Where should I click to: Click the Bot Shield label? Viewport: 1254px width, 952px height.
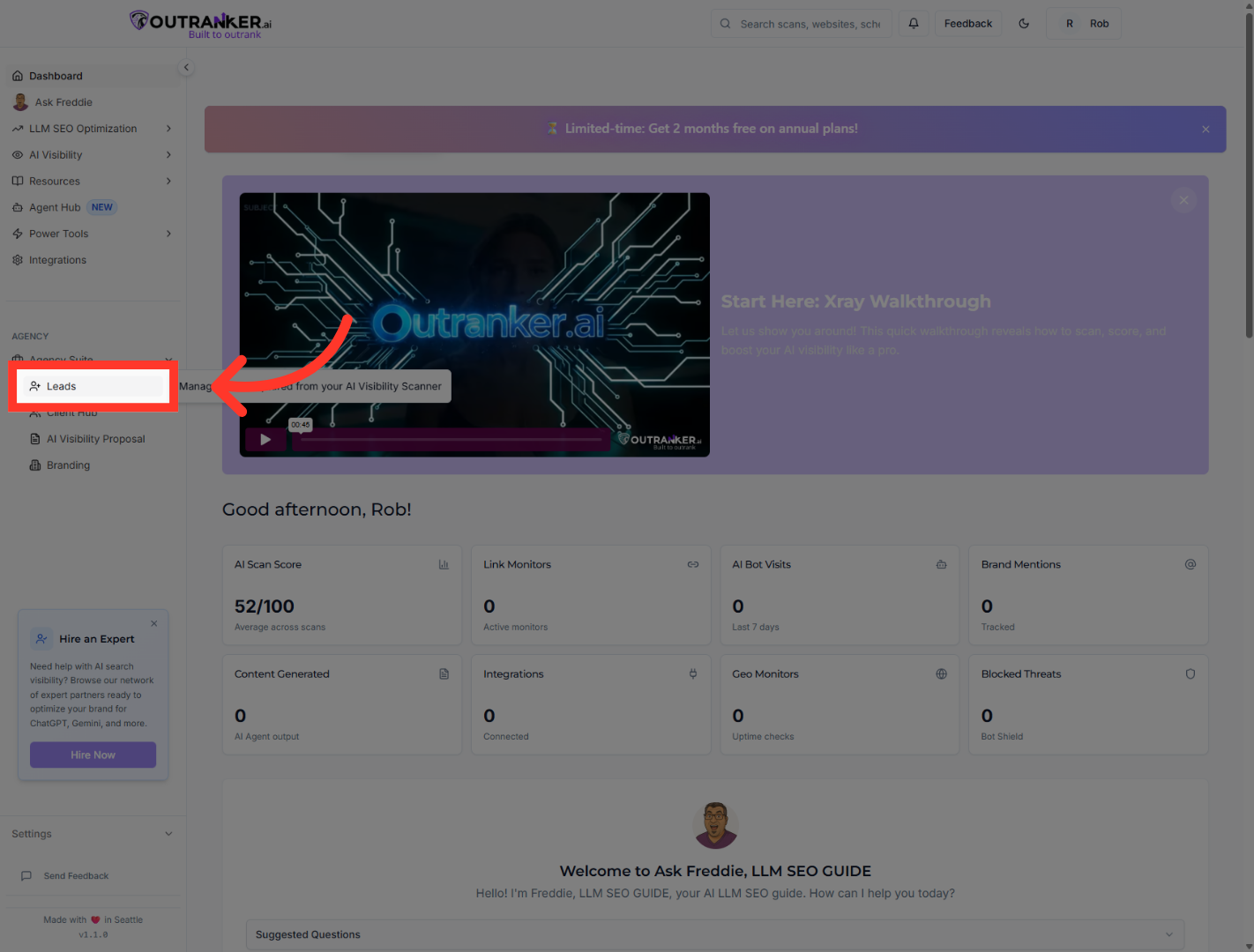[x=1002, y=737]
